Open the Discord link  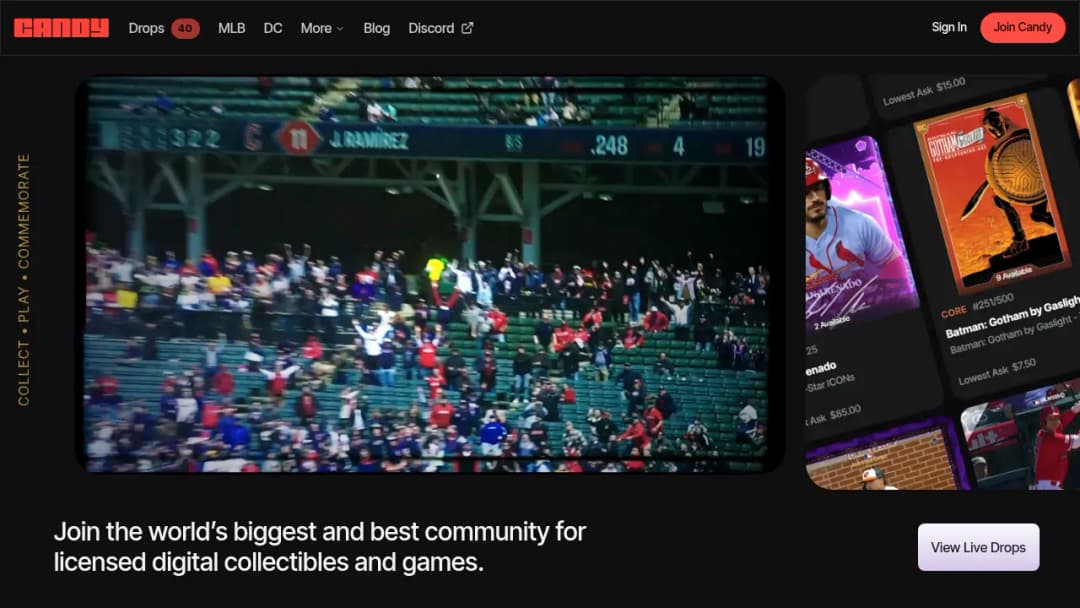point(431,28)
